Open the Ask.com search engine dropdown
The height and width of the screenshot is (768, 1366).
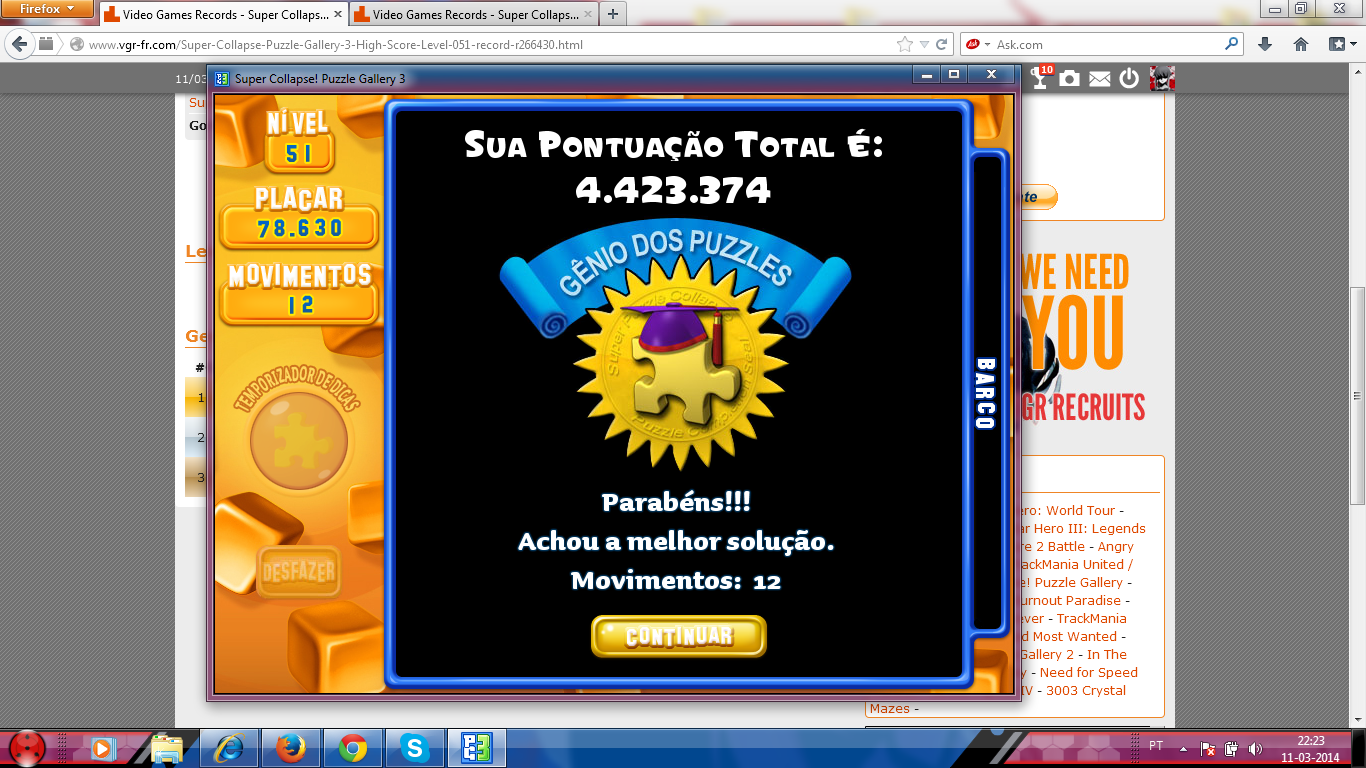[x=979, y=45]
